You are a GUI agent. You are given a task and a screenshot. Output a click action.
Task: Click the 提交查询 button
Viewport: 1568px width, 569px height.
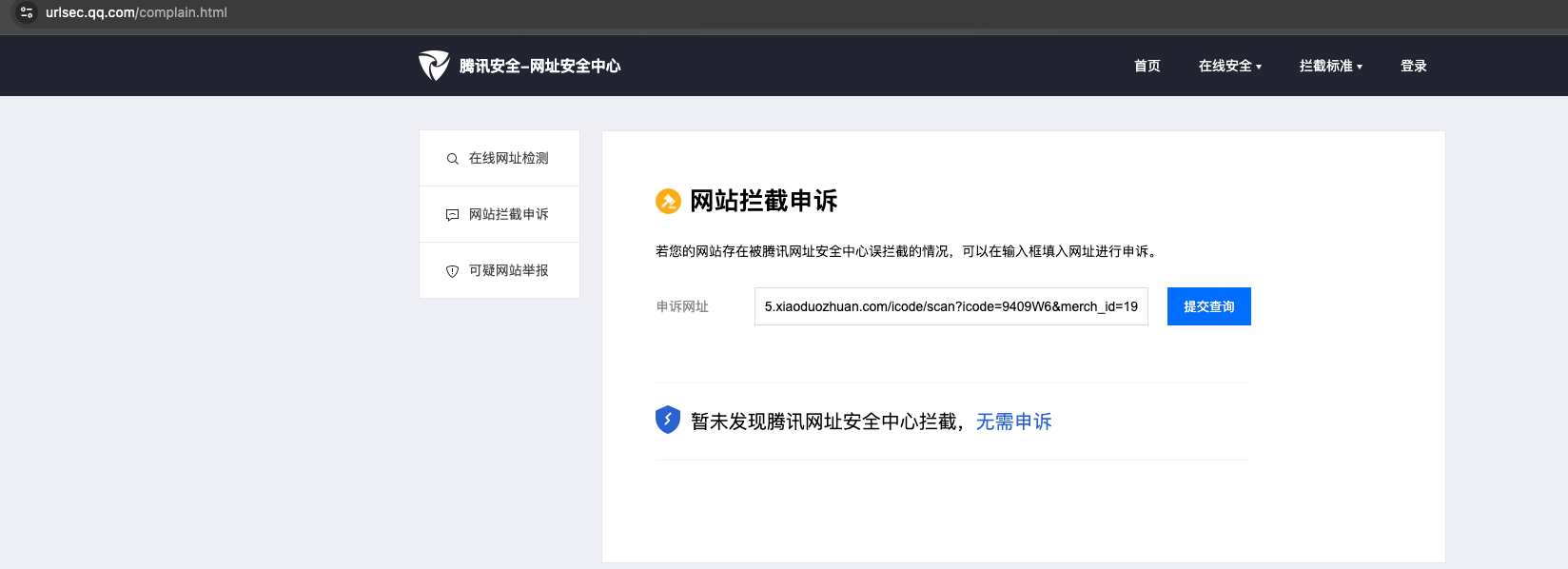pyautogui.click(x=1209, y=306)
